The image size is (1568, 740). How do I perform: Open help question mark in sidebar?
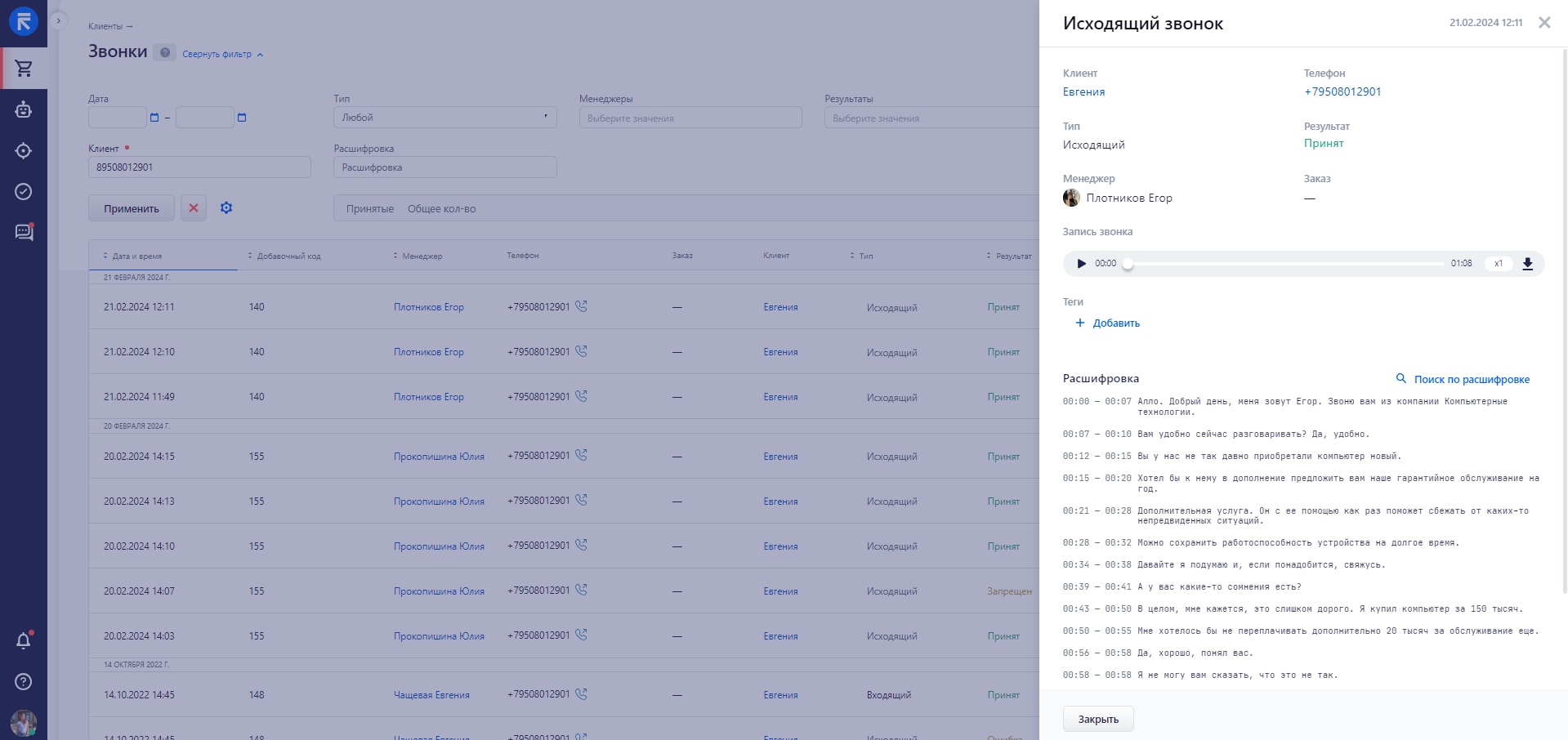pos(24,681)
